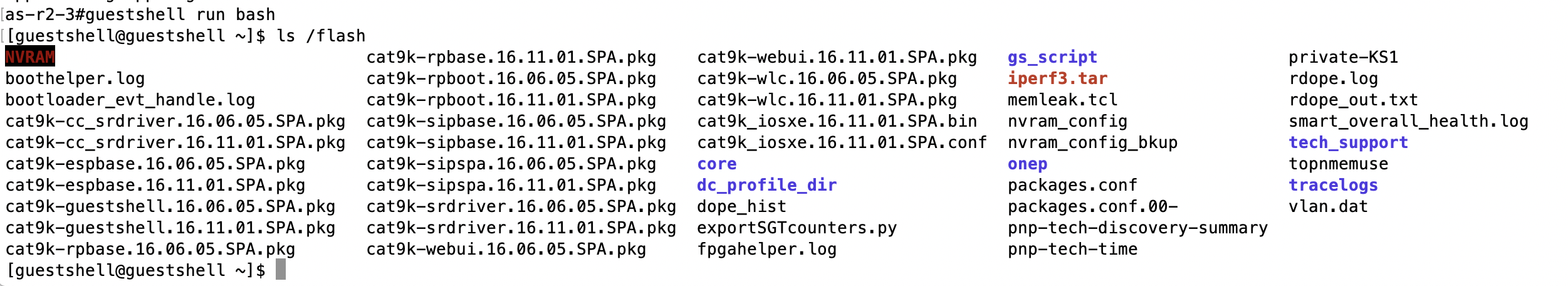Click the cat9k_iosxe.16.11.01.SPA.bin file
Screen dimensions: 1568x286
(837, 121)
